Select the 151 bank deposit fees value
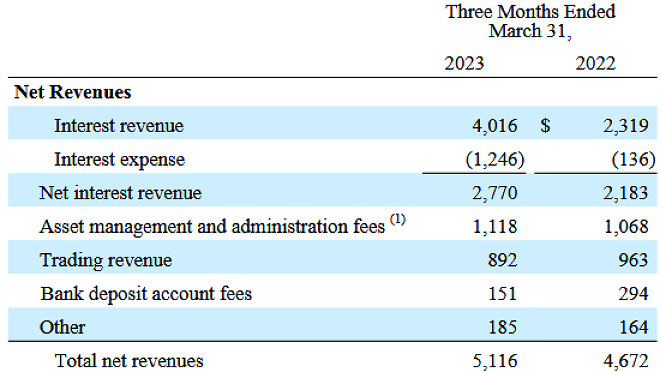The height and width of the screenshot is (371, 662). coord(502,294)
